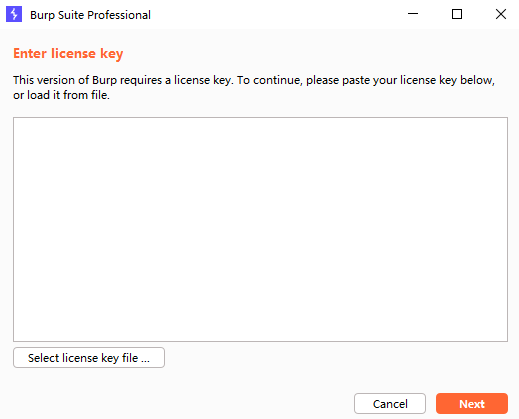Image resolution: width=519 pixels, height=419 pixels.
Task: Maximize the Burp Suite Professional window
Action: [x=457, y=14]
